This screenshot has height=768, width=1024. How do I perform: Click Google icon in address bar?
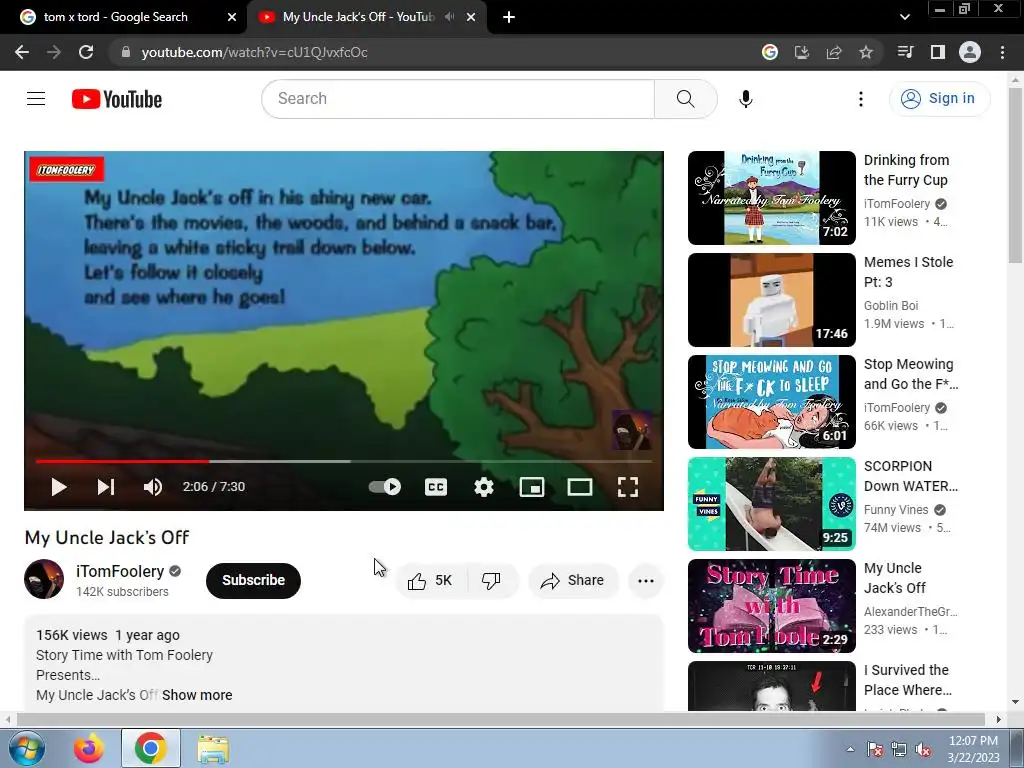(769, 52)
